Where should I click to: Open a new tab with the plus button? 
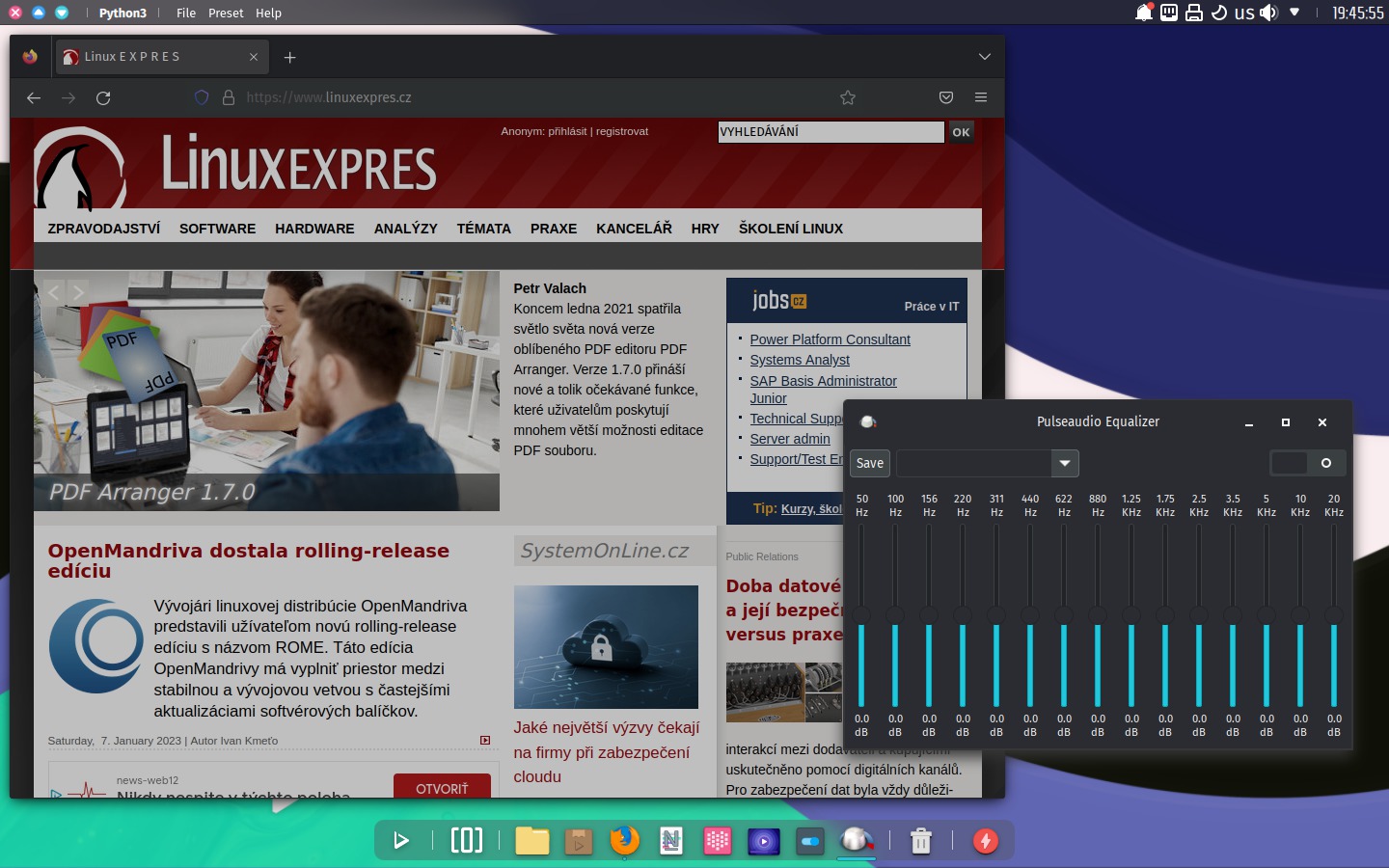click(x=289, y=57)
